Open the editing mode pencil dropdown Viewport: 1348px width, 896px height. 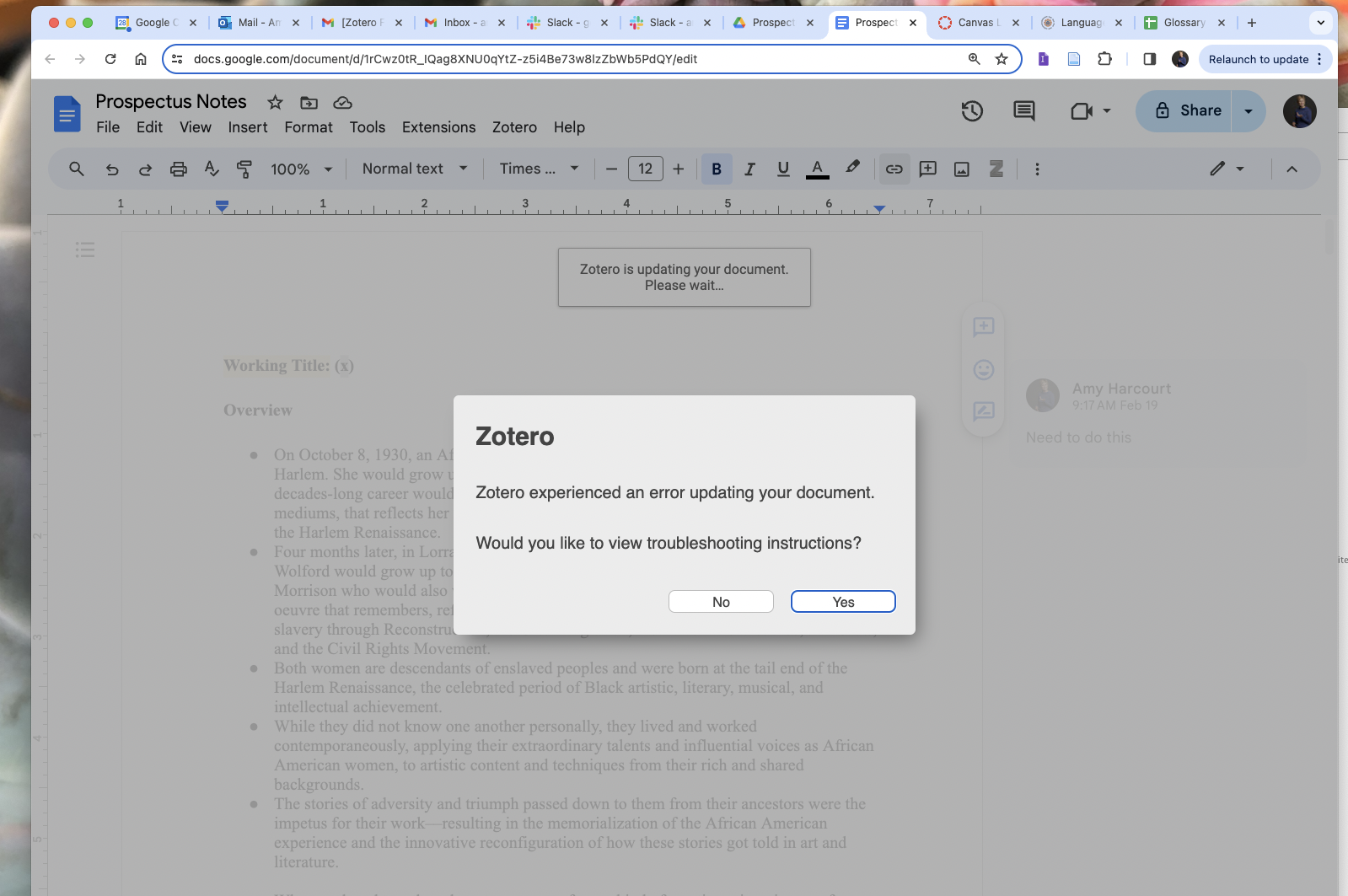pos(1227,169)
